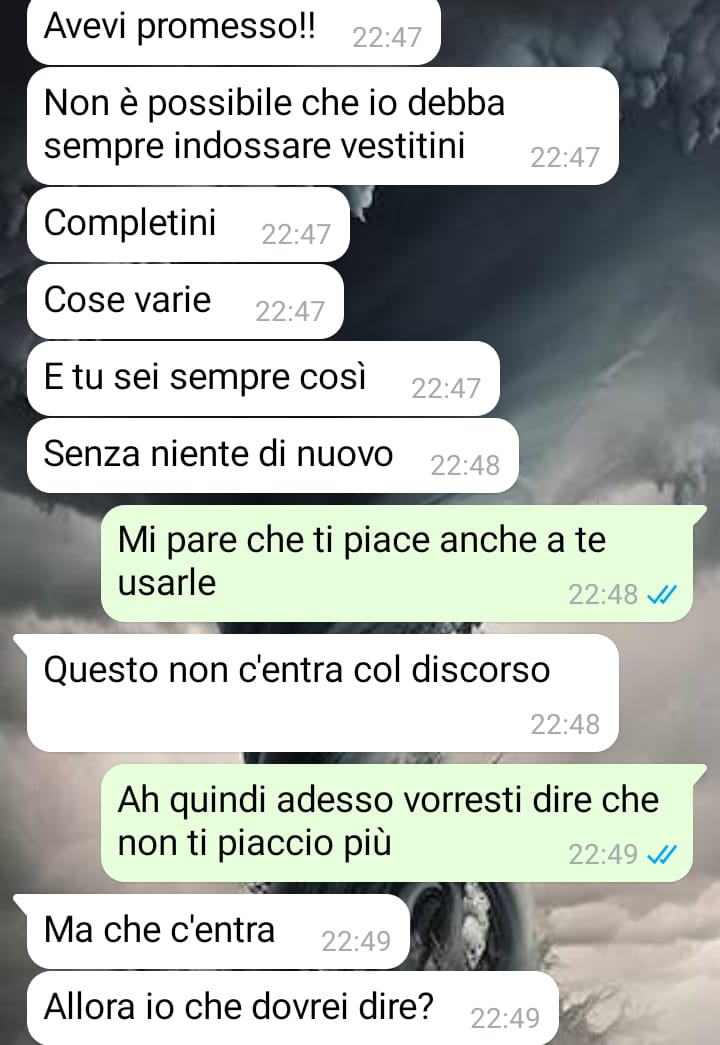Click the 22:48 timestamp on 'Senza niente di nuovo'
The height and width of the screenshot is (1045, 720).
coord(465,465)
